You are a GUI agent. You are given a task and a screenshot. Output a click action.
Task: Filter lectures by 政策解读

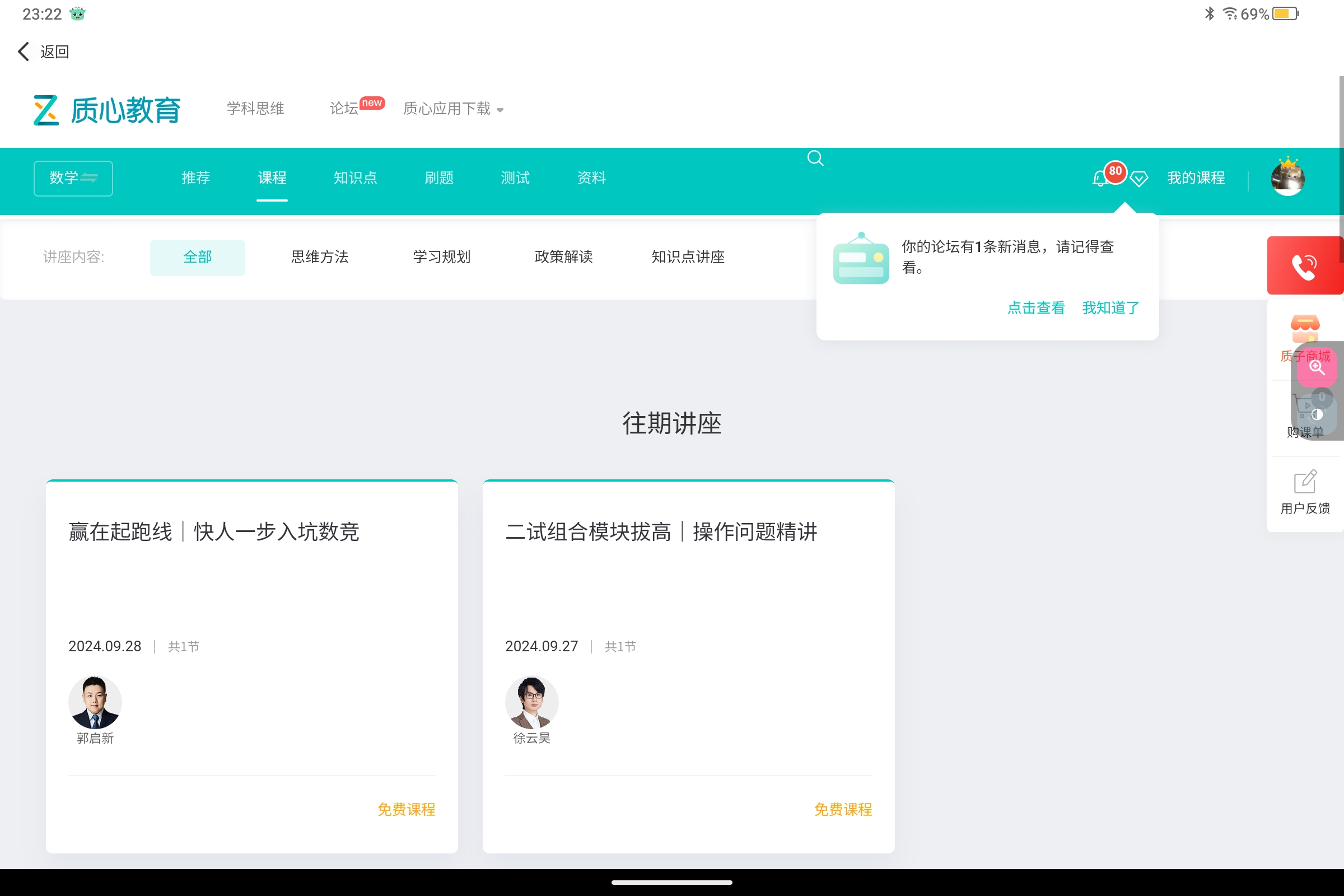tap(563, 257)
